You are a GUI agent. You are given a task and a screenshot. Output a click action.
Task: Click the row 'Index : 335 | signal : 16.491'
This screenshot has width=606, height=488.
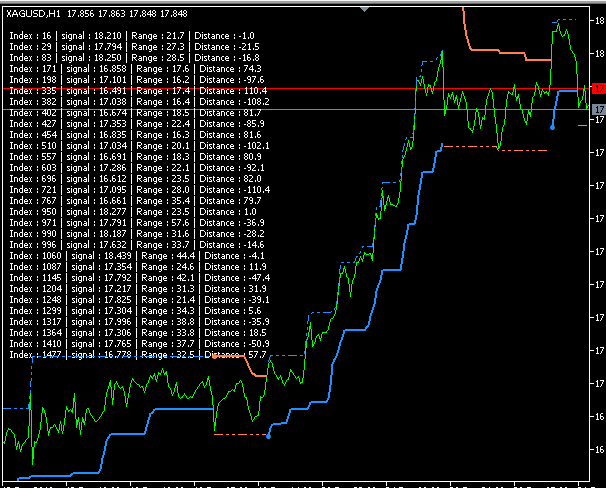click(138, 91)
